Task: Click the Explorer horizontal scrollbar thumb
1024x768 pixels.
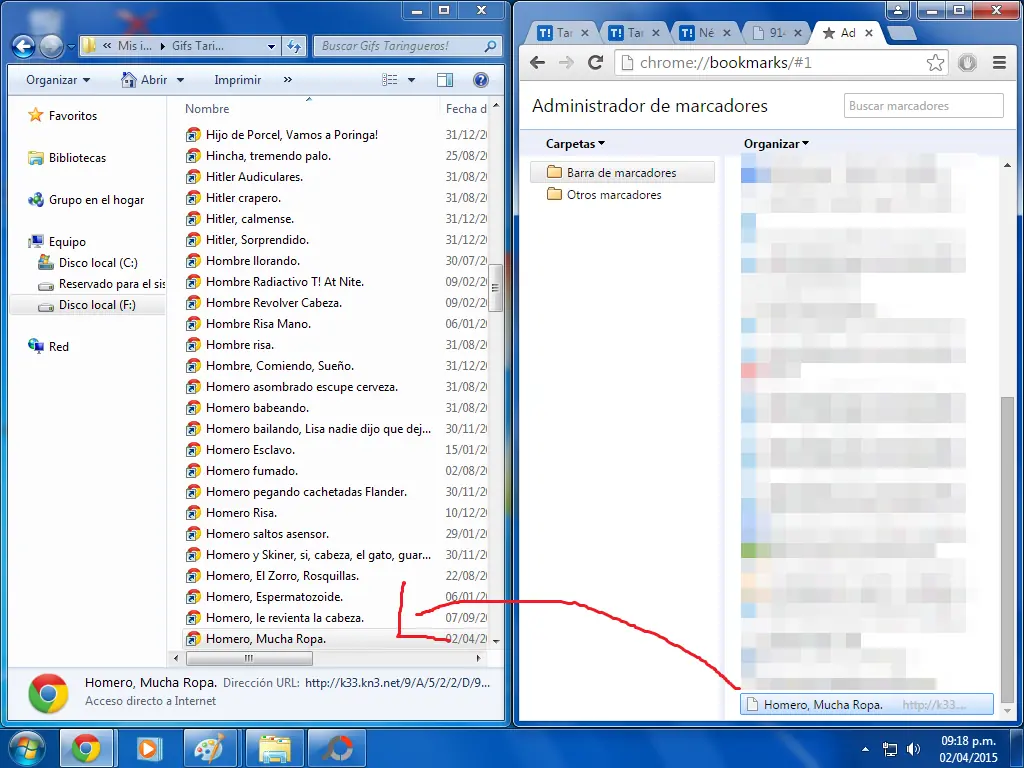Action: (x=248, y=658)
